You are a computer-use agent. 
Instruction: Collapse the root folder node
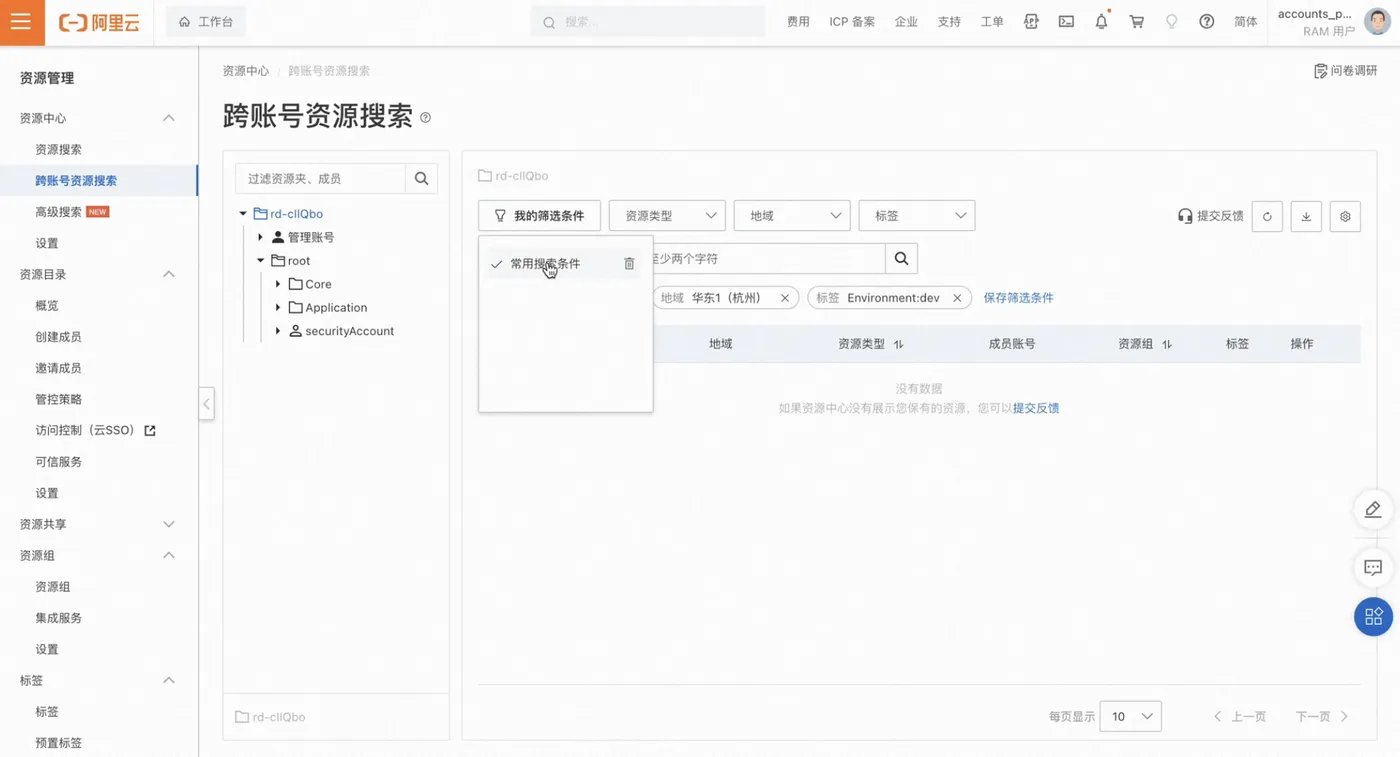261,261
